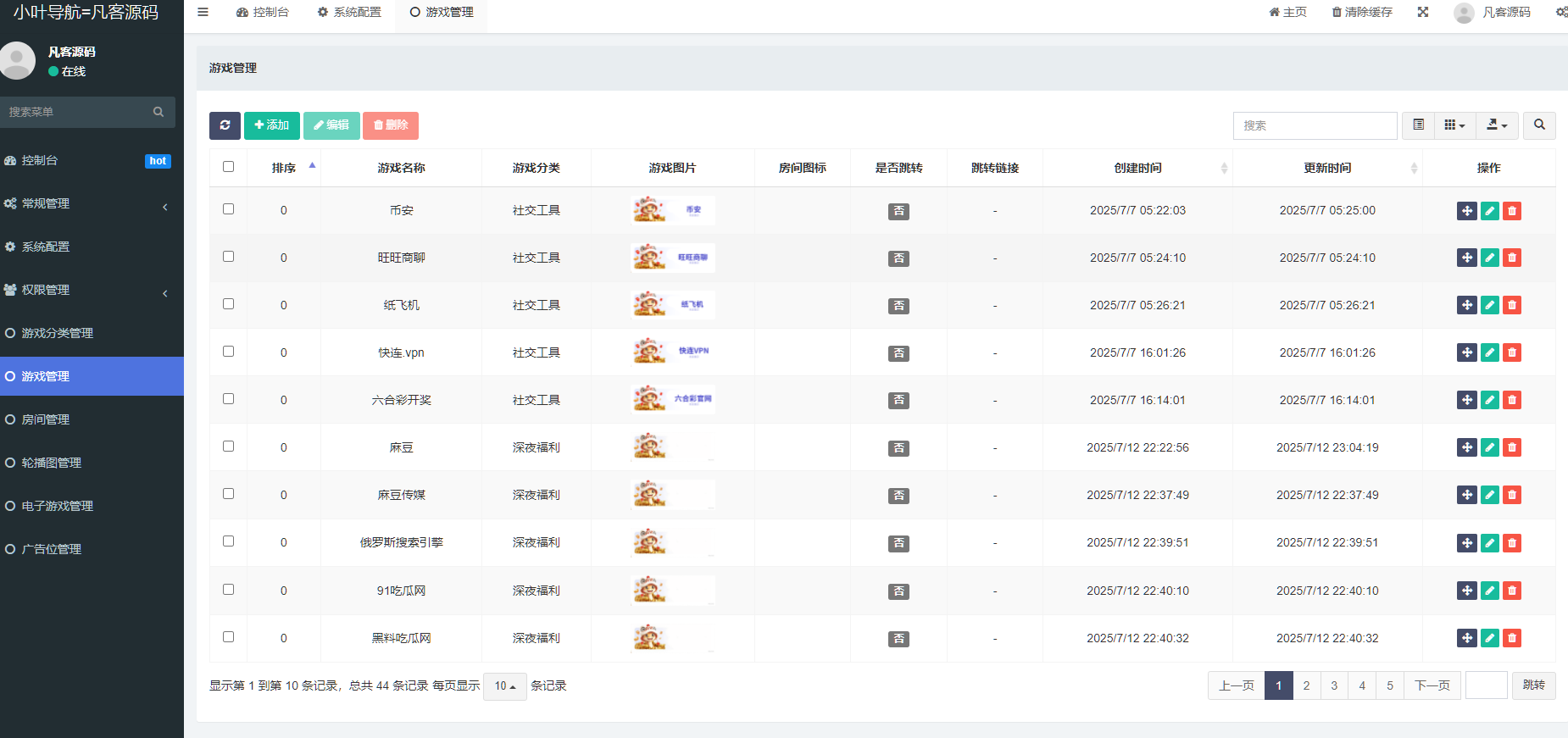Click the 搜索 input field above table
Image resolution: width=1568 pixels, height=738 pixels.
pos(1314,125)
